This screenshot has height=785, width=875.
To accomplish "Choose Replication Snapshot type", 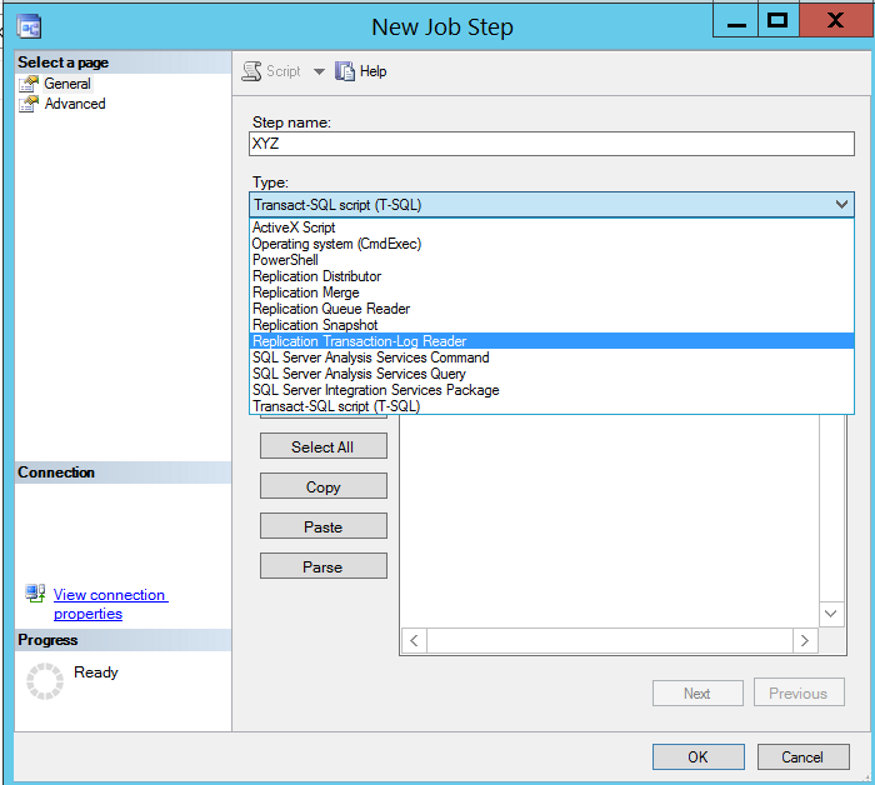I will [551, 325].
